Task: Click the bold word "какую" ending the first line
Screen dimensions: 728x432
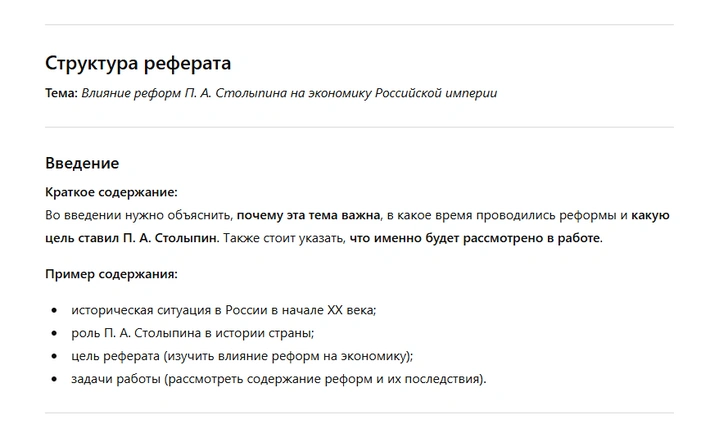Action: click(650, 215)
